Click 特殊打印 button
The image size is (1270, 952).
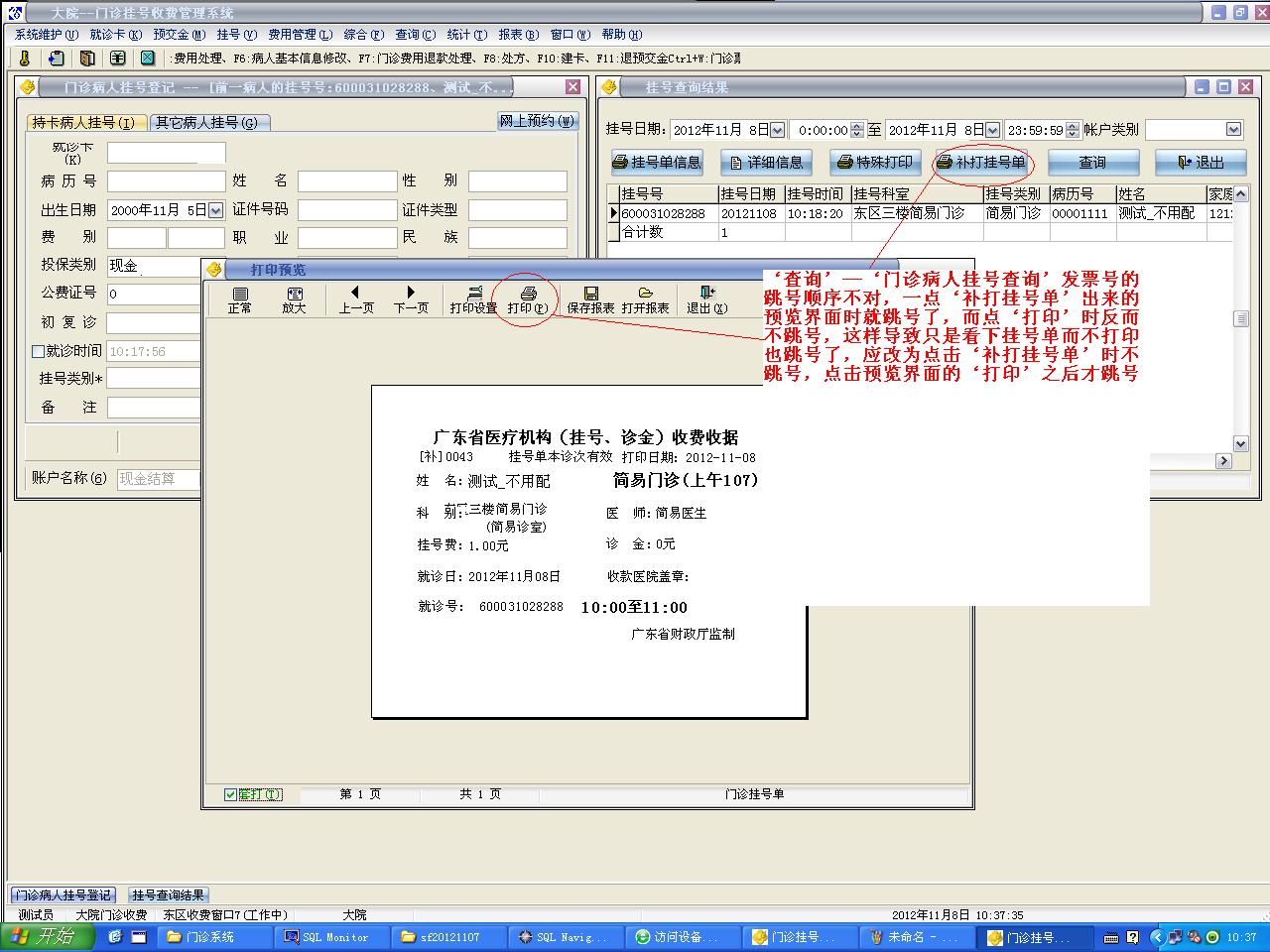tap(875, 163)
